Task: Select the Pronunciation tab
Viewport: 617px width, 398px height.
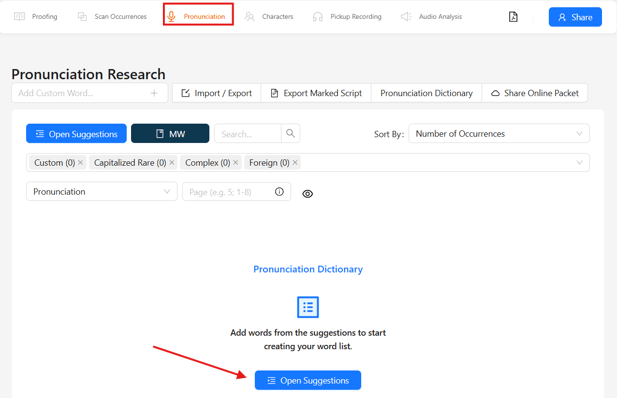Action: coord(198,14)
